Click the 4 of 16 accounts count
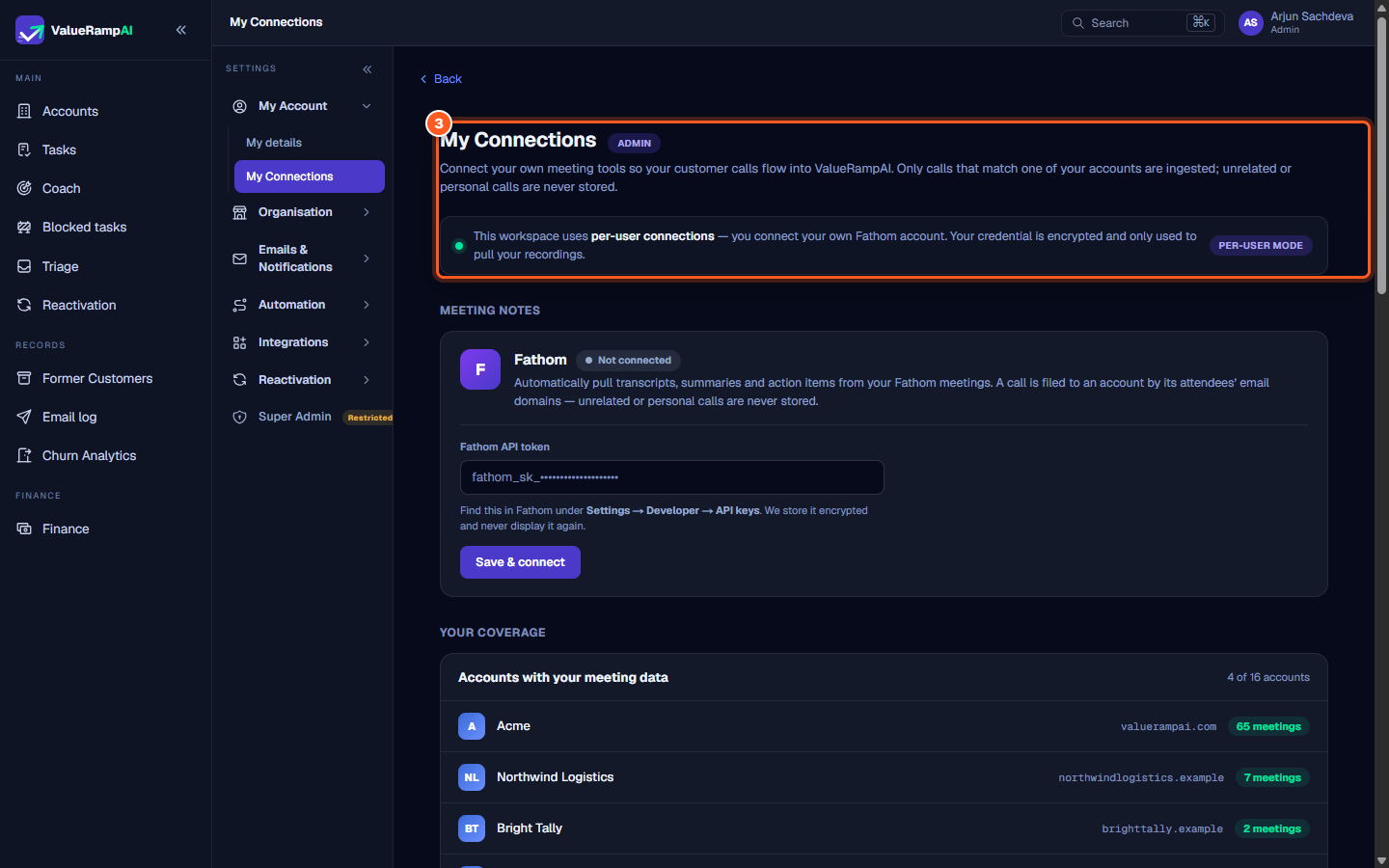 [1268, 677]
